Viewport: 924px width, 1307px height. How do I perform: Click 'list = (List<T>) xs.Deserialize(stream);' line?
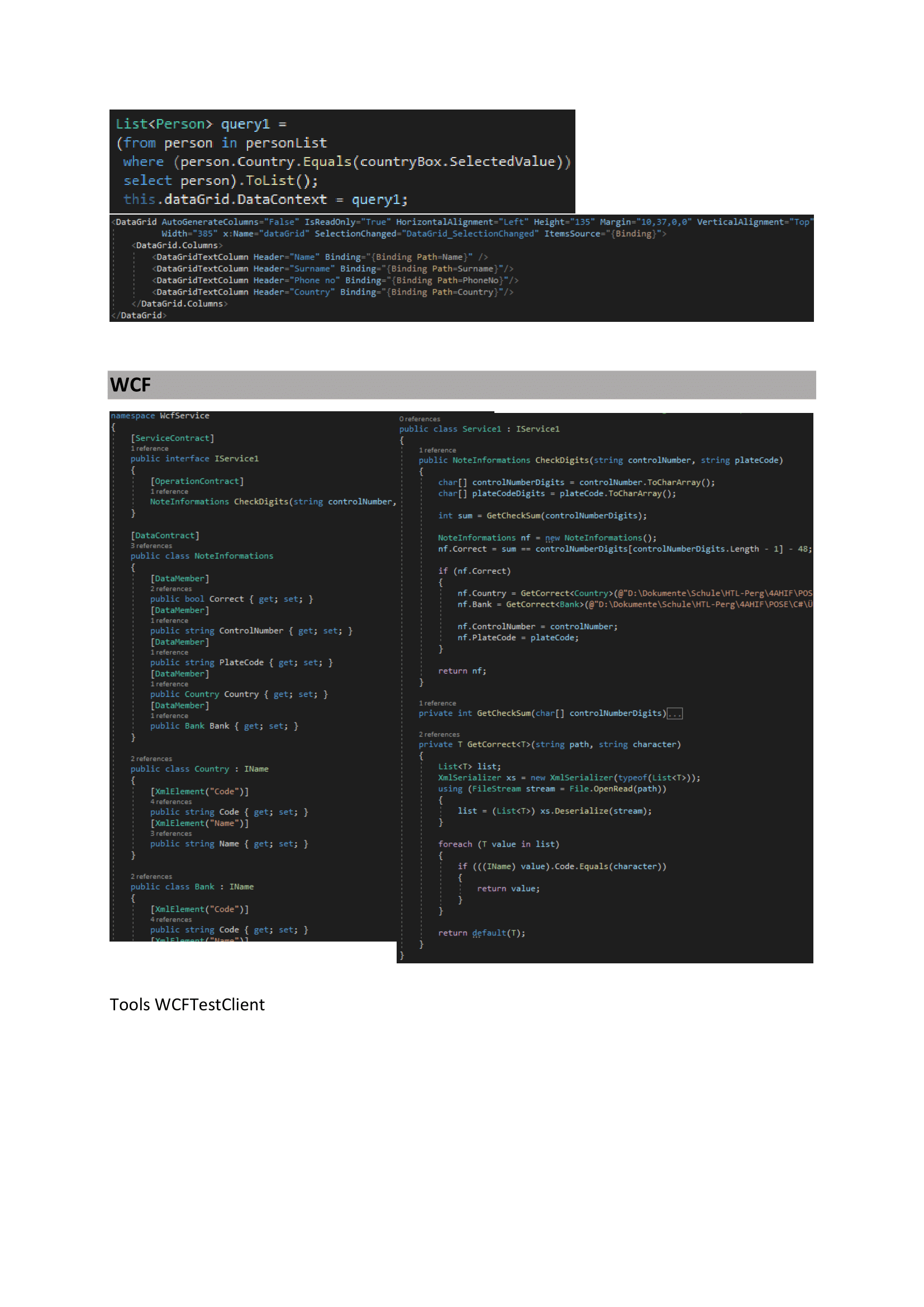tap(555, 811)
